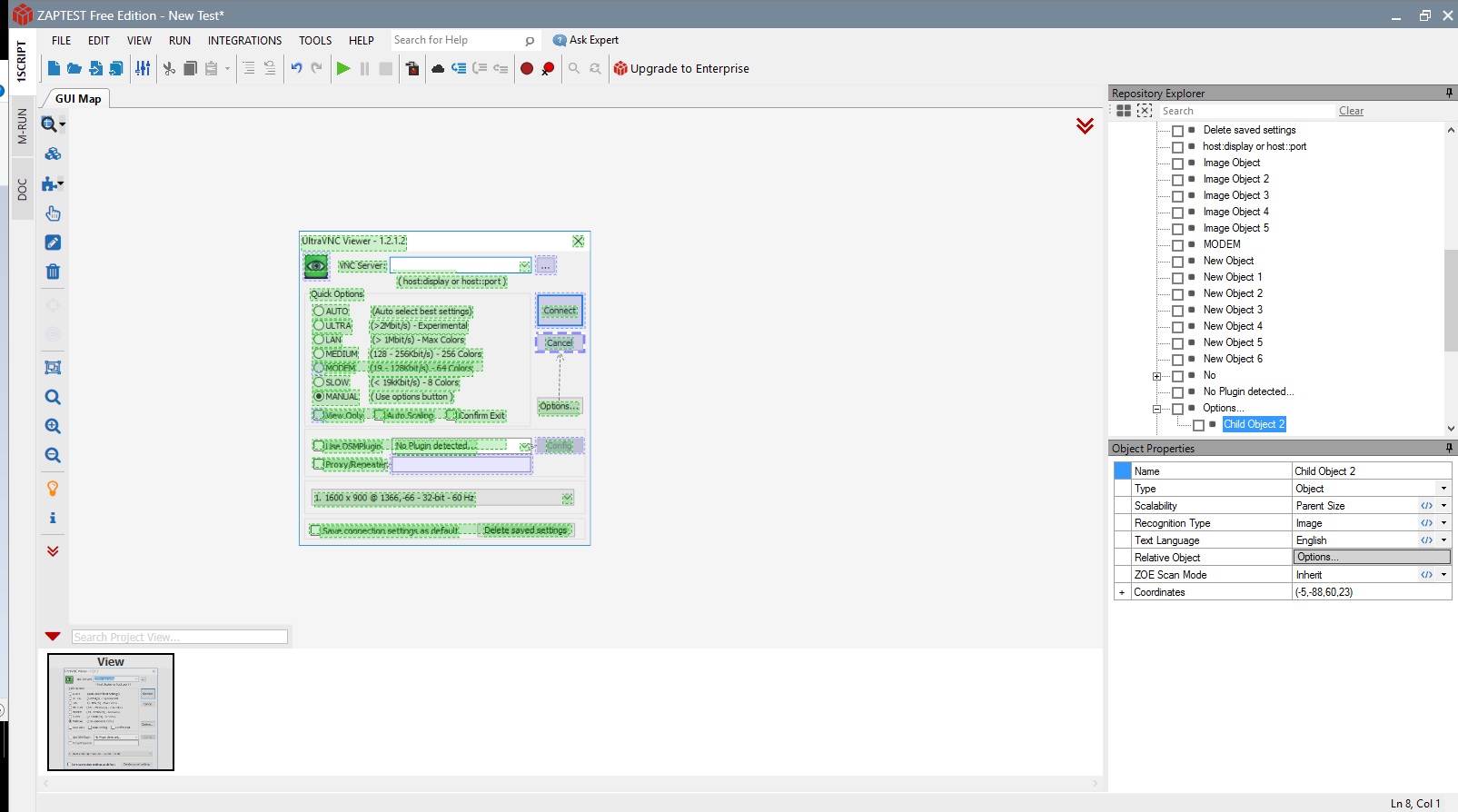1458x812 pixels.
Task: Click the scan magnifier icon in GUI Map
Action: tap(50, 124)
